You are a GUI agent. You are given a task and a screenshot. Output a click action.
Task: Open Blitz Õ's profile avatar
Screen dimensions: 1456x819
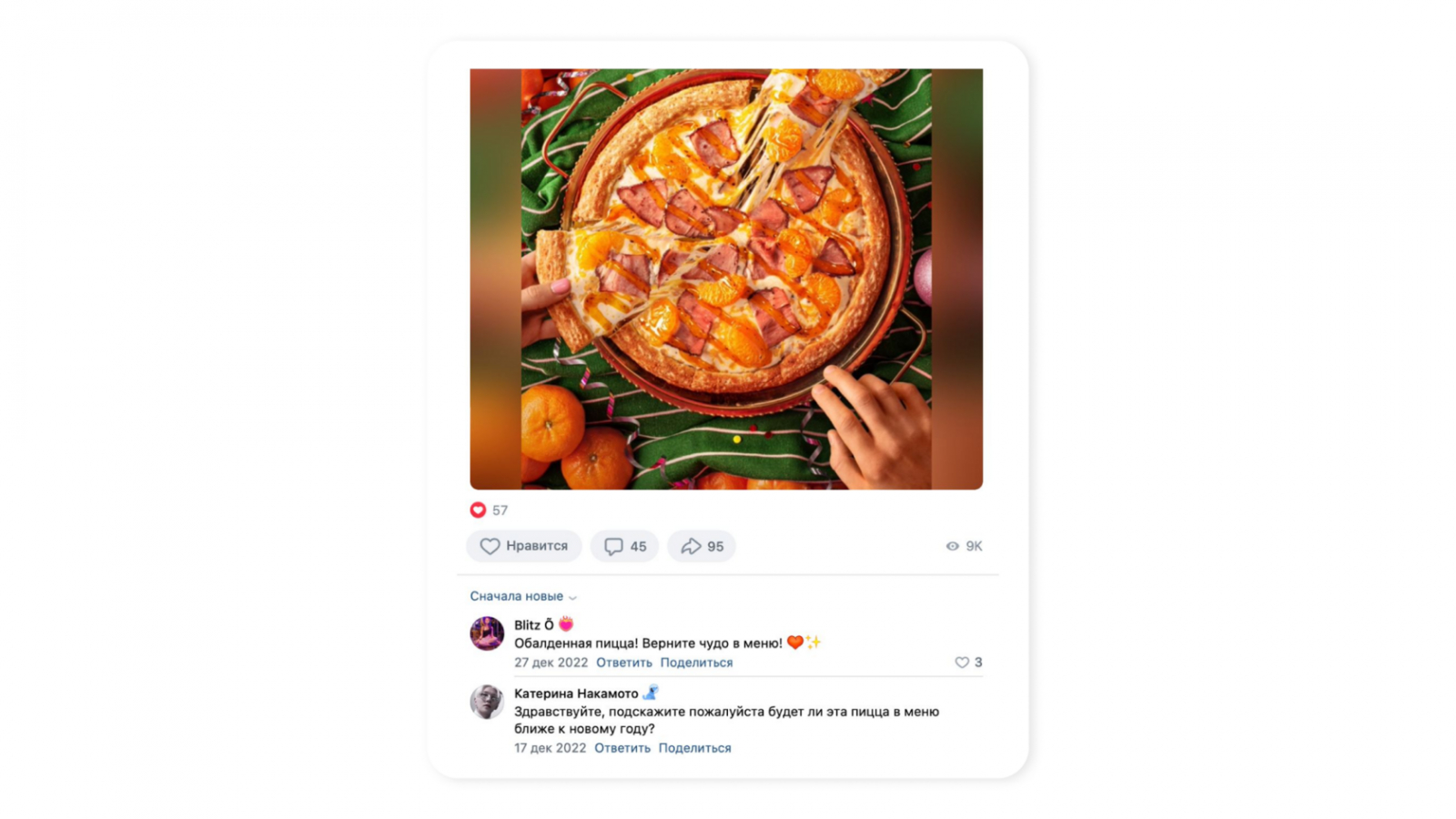click(x=487, y=633)
